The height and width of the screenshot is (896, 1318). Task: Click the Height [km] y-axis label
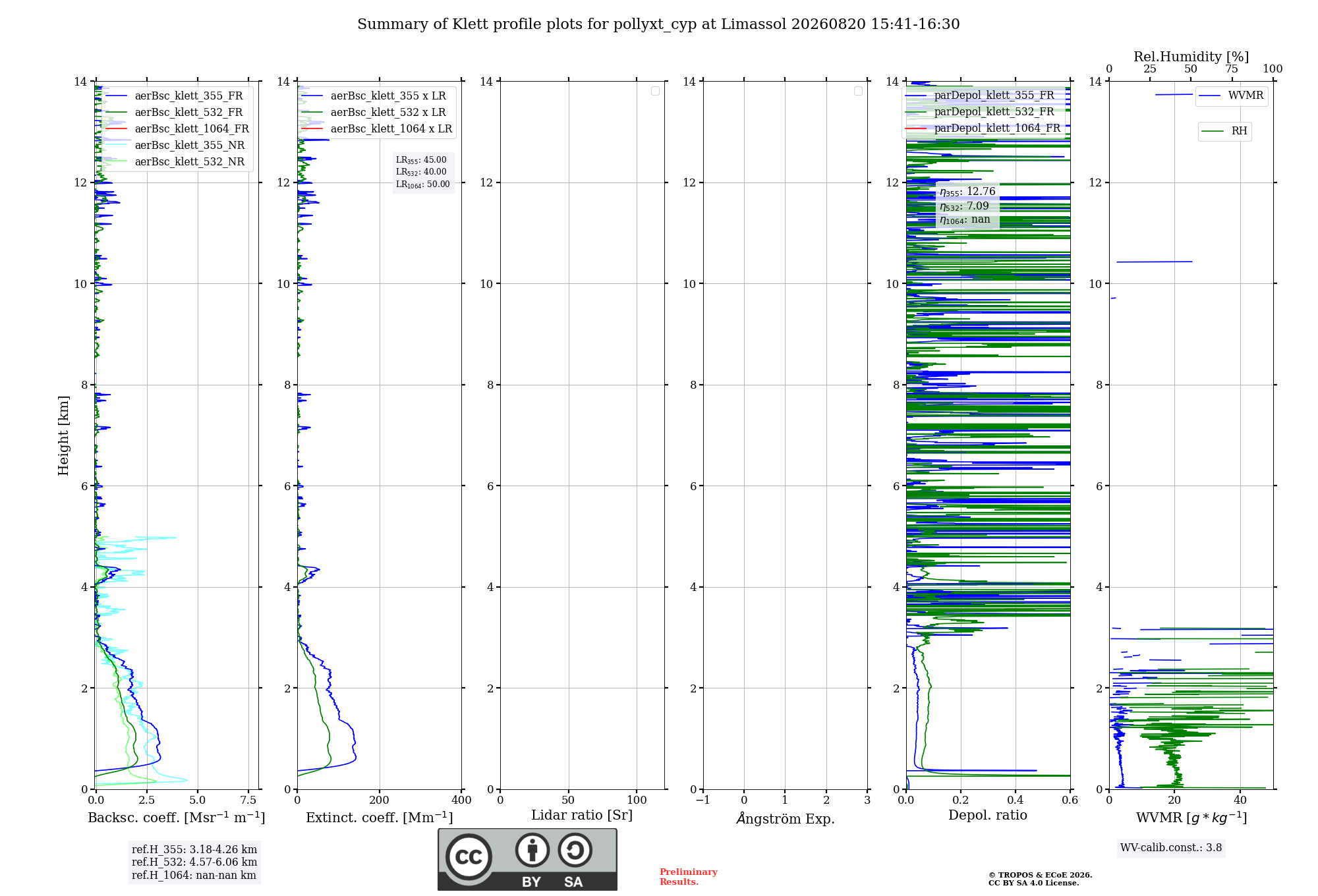(x=63, y=435)
